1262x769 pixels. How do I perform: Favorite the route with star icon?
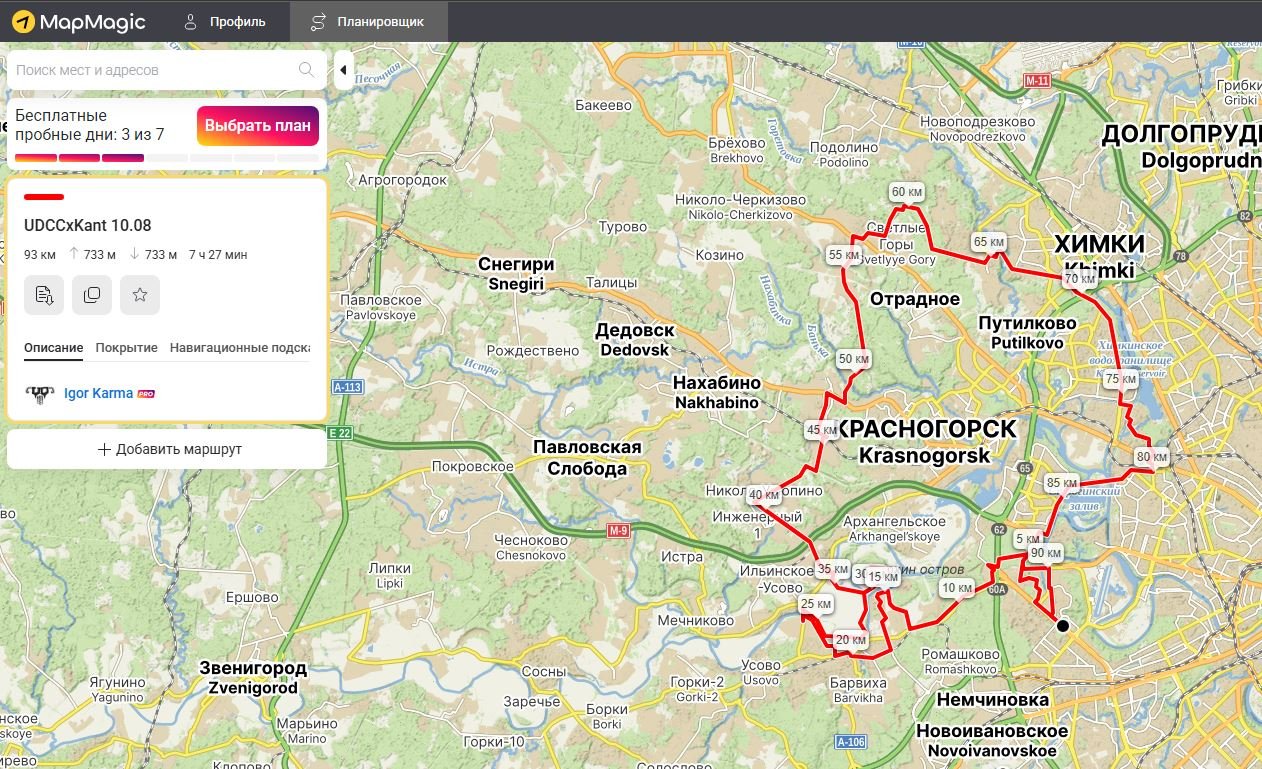(140, 295)
